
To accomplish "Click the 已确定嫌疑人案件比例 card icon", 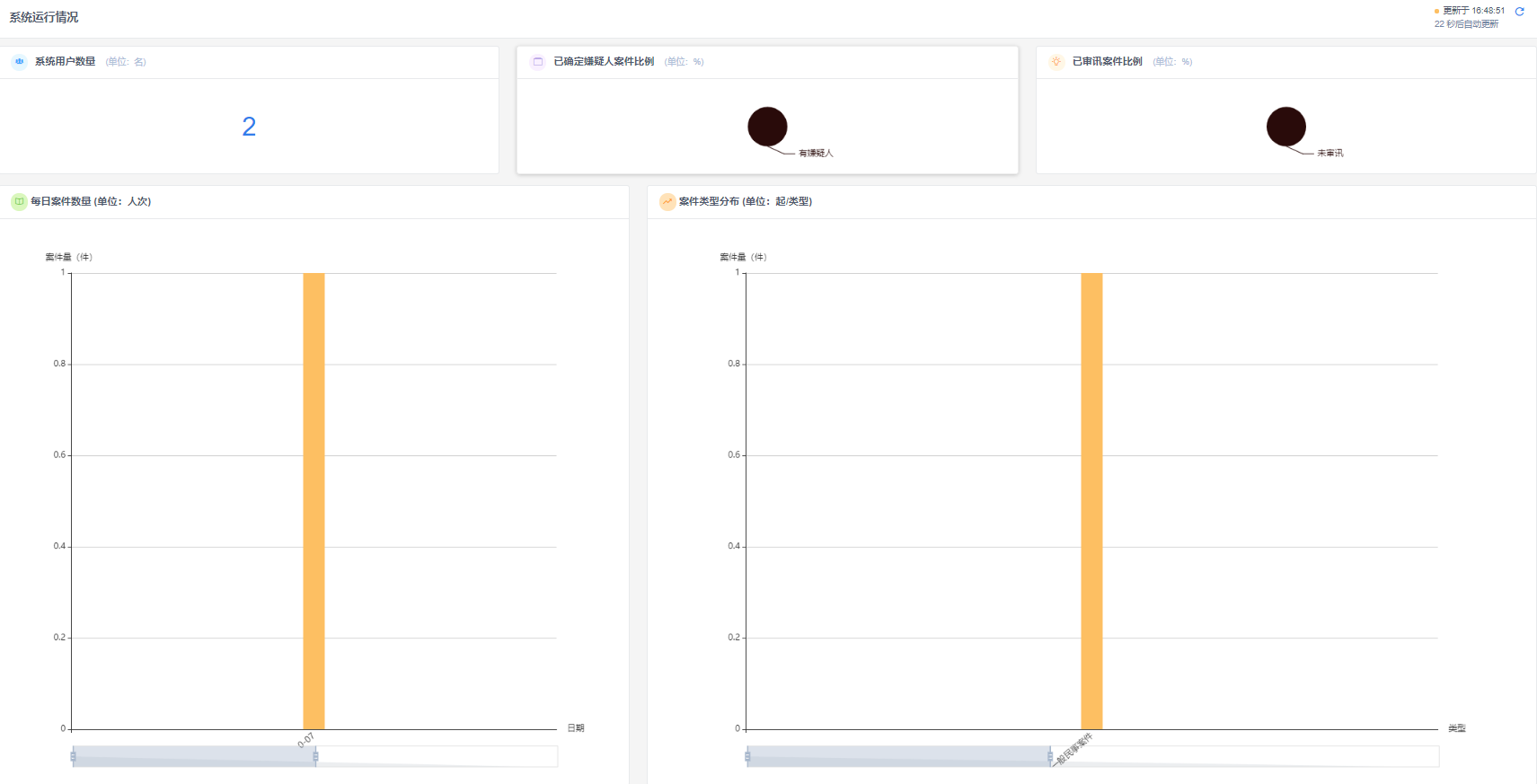I will pos(538,62).
